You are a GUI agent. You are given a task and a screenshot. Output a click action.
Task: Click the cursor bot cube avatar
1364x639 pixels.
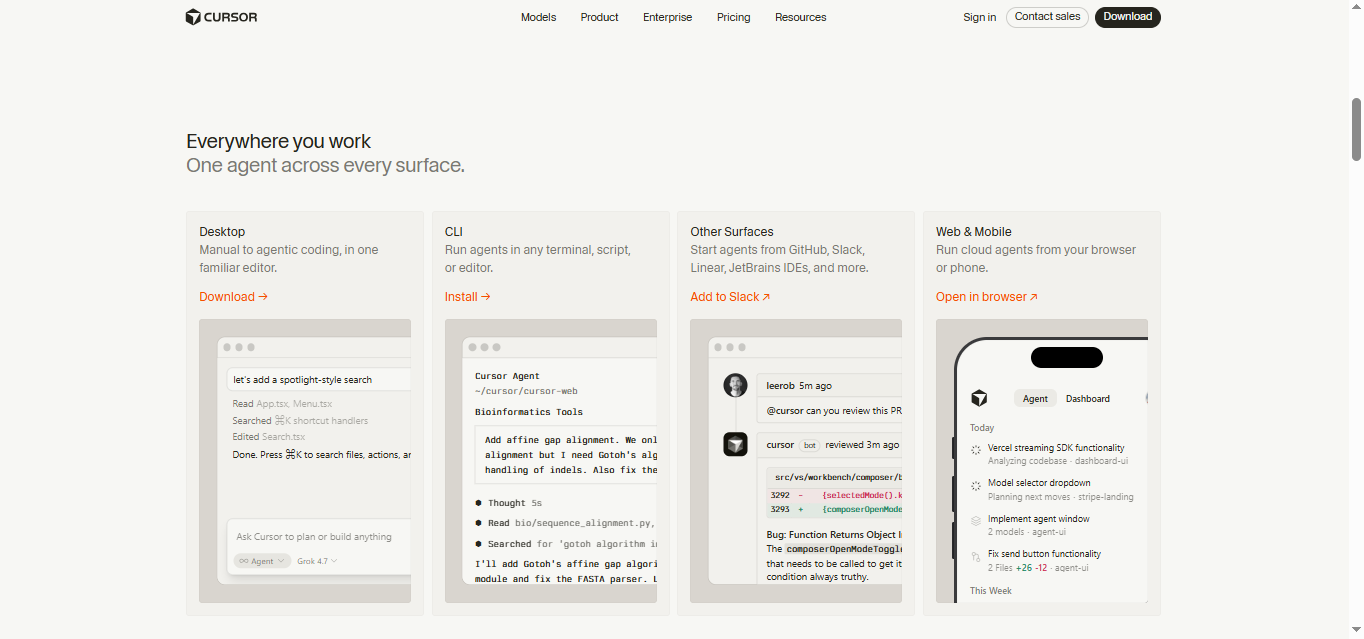coord(736,444)
